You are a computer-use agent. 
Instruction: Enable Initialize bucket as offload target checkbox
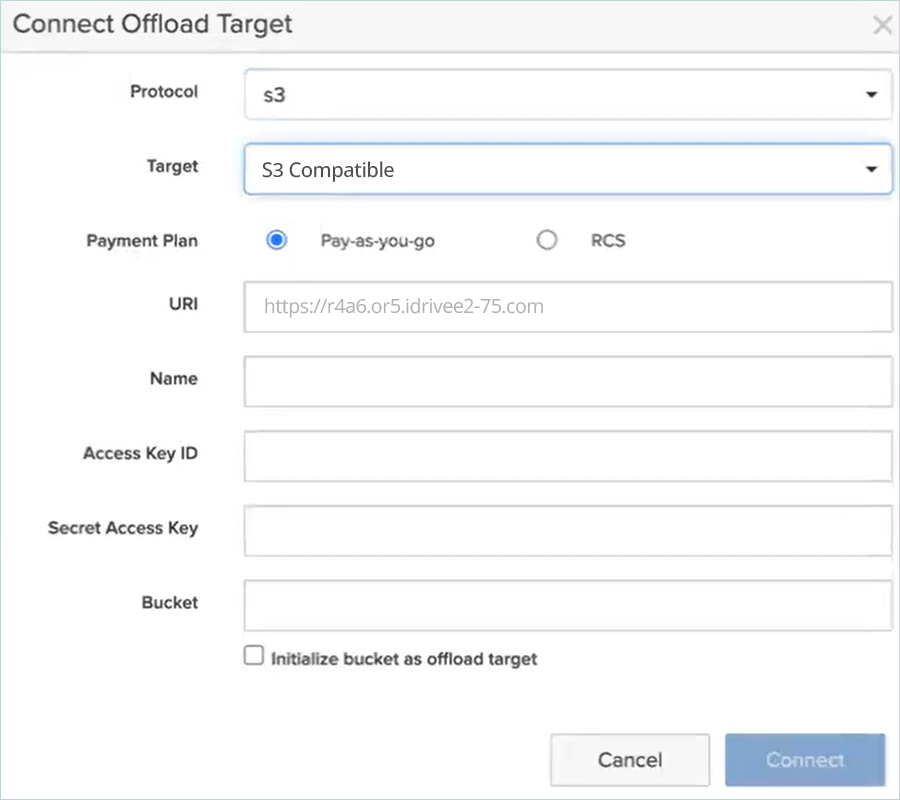click(x=254, y=655)
